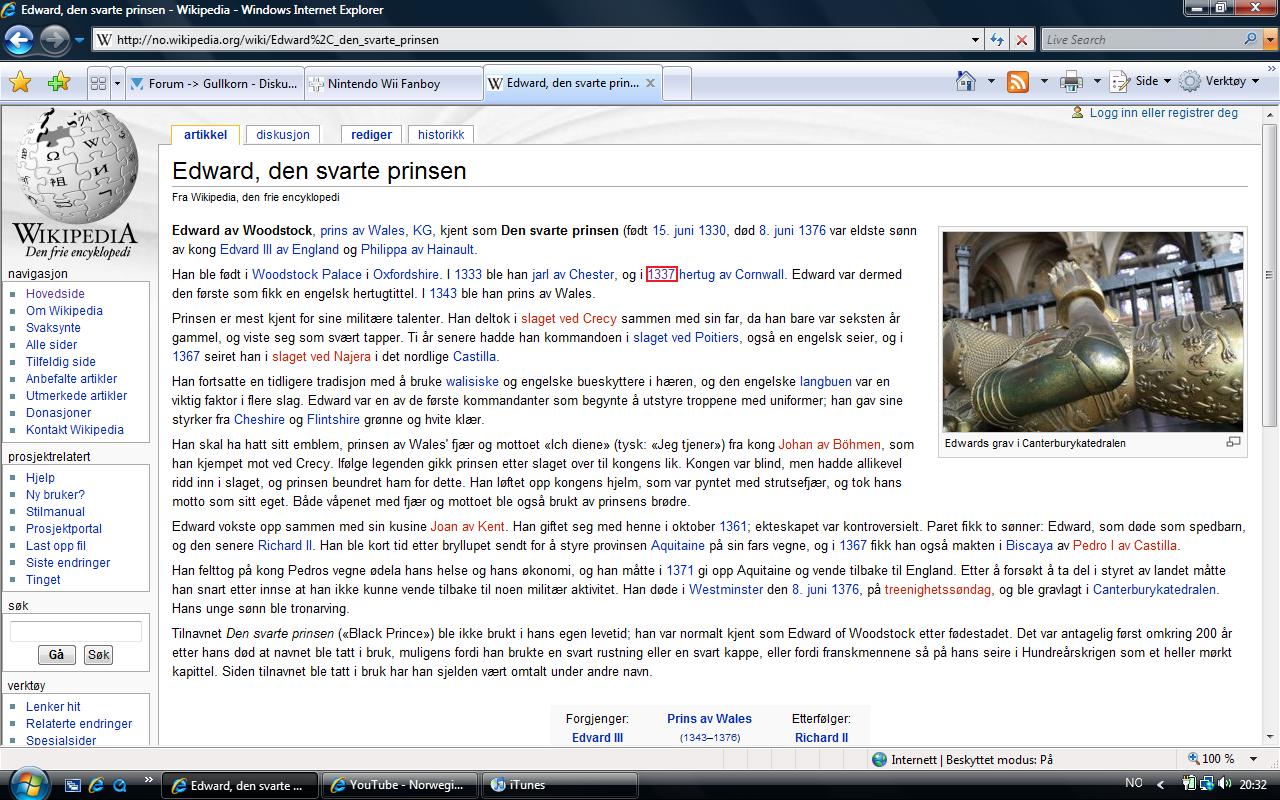Open the Edwards grav thumbnail image
Screen dimensions: 1280x800
pos(1093,332)
